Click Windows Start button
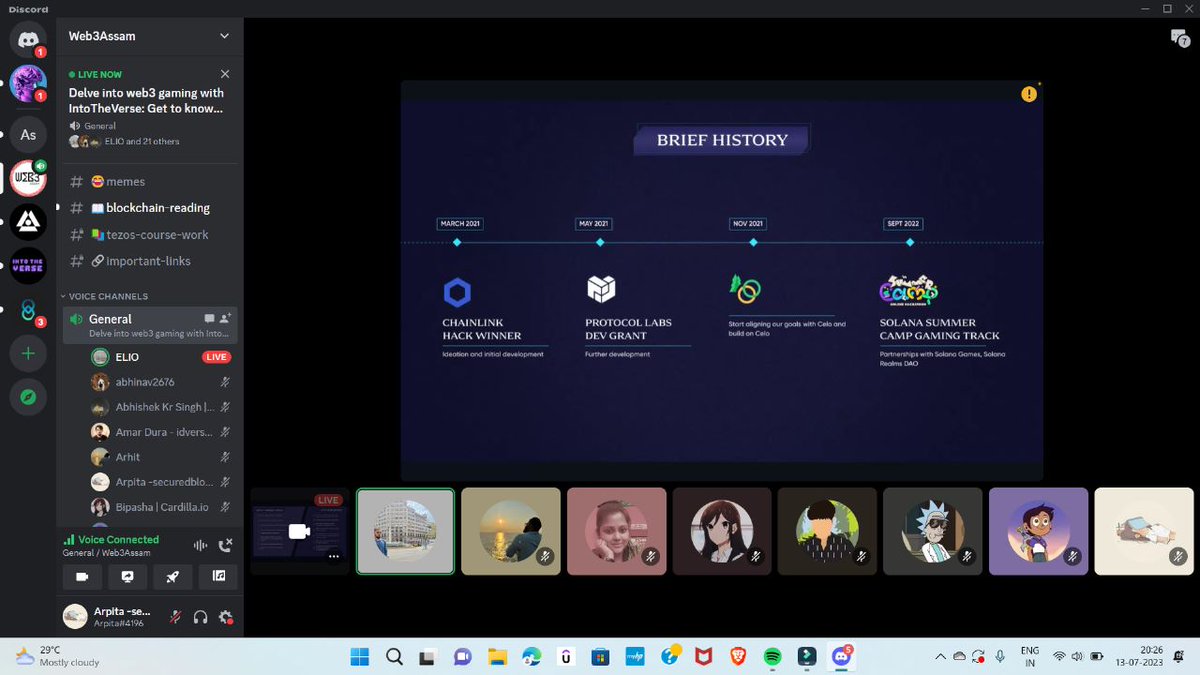This screenshot has height=675, width=1200. (360, 657)
